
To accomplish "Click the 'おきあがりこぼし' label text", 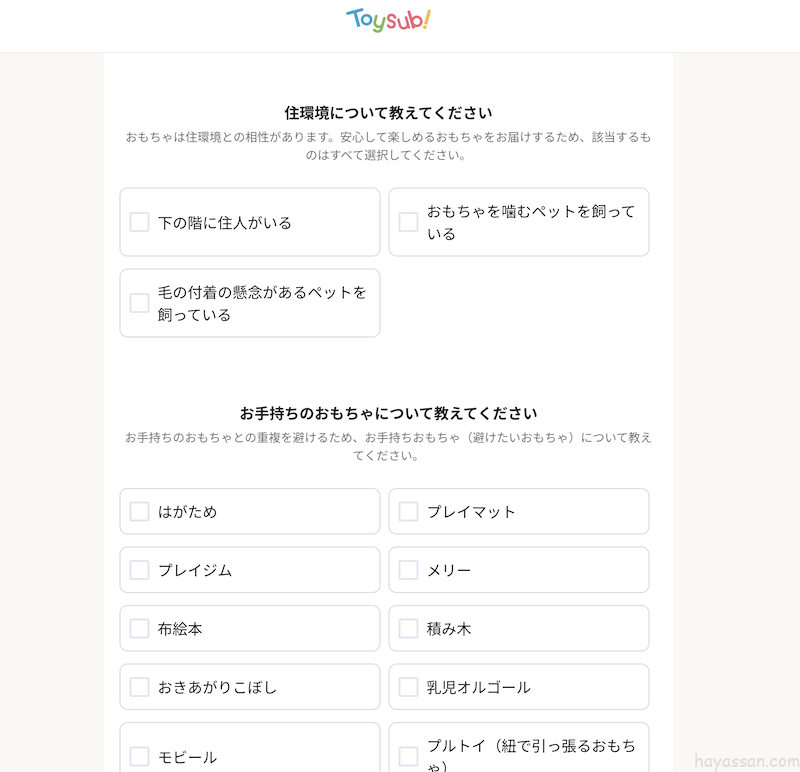I will pyautogui.click(x=217, y=688).
